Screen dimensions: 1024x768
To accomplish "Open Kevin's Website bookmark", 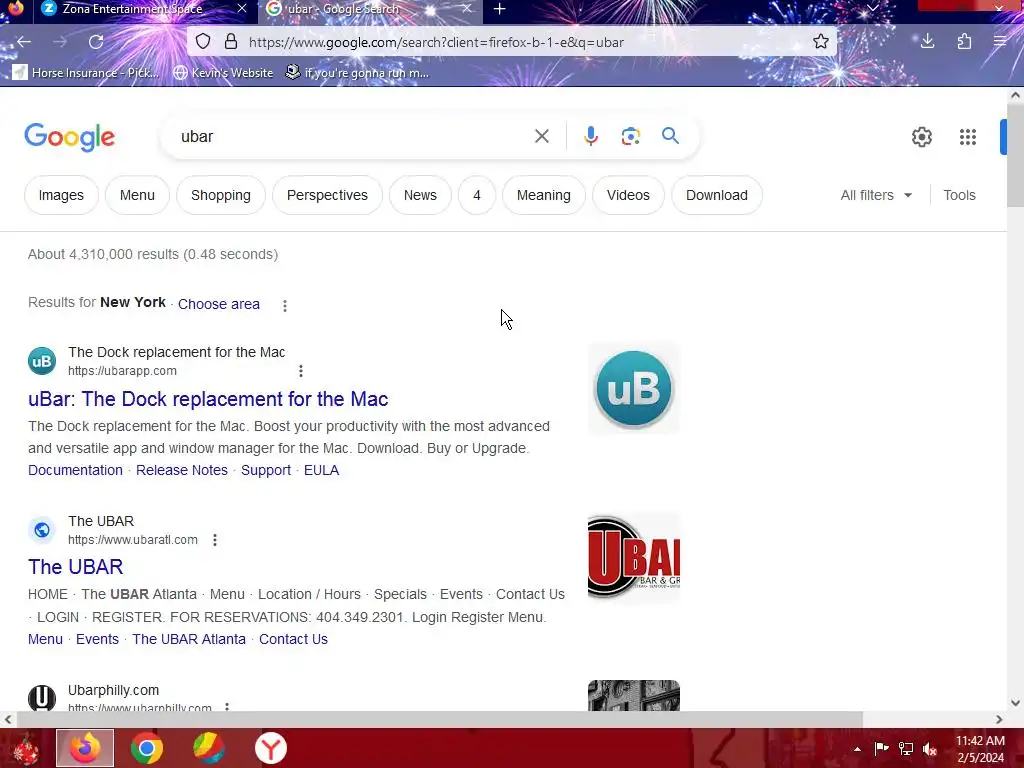I will [223, 72].
